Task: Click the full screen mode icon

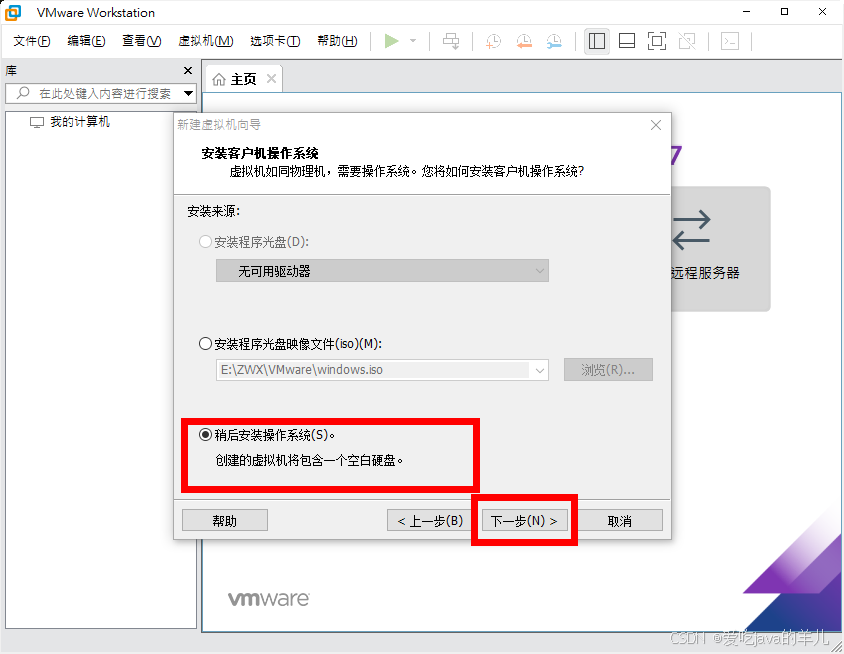Action: point(657,41)
